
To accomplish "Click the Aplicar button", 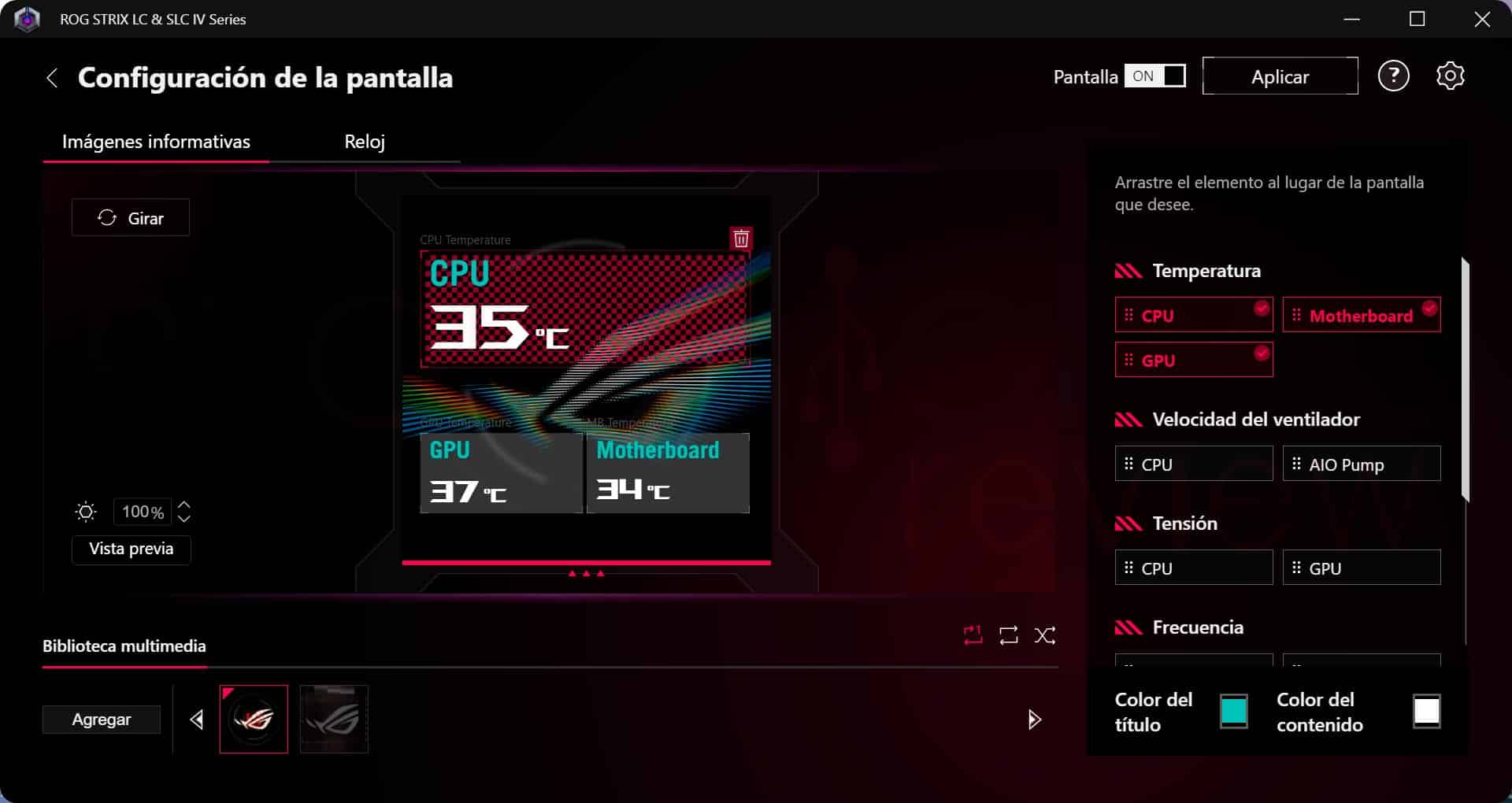I will point(1280,76).
